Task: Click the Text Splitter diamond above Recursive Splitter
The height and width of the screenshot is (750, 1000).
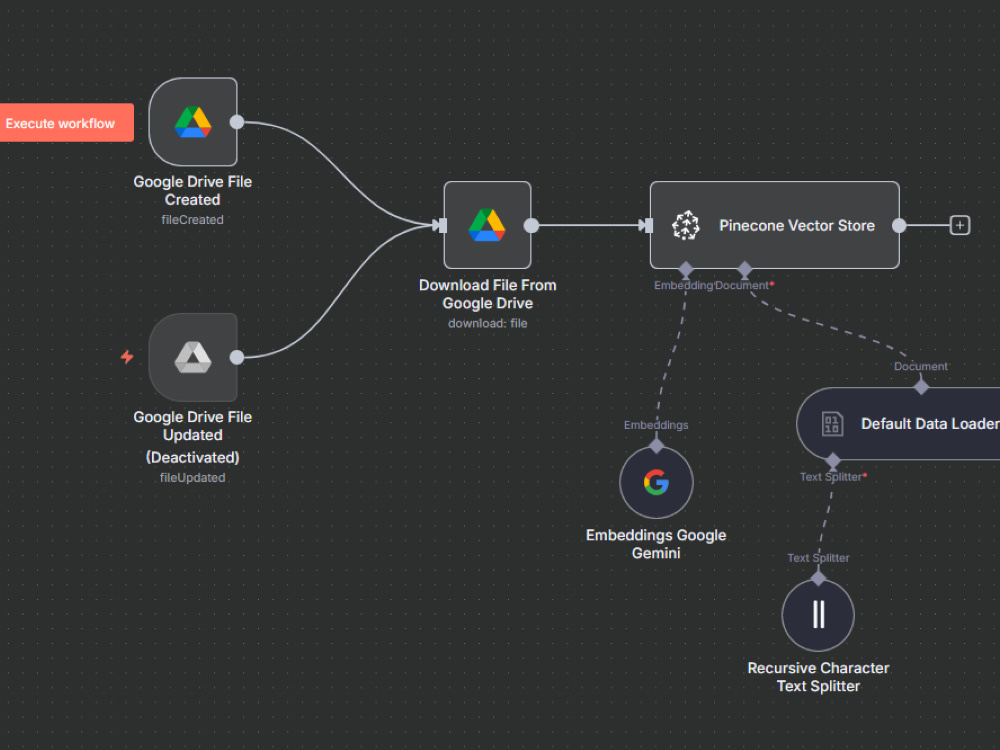Action: tap(818, 578)
